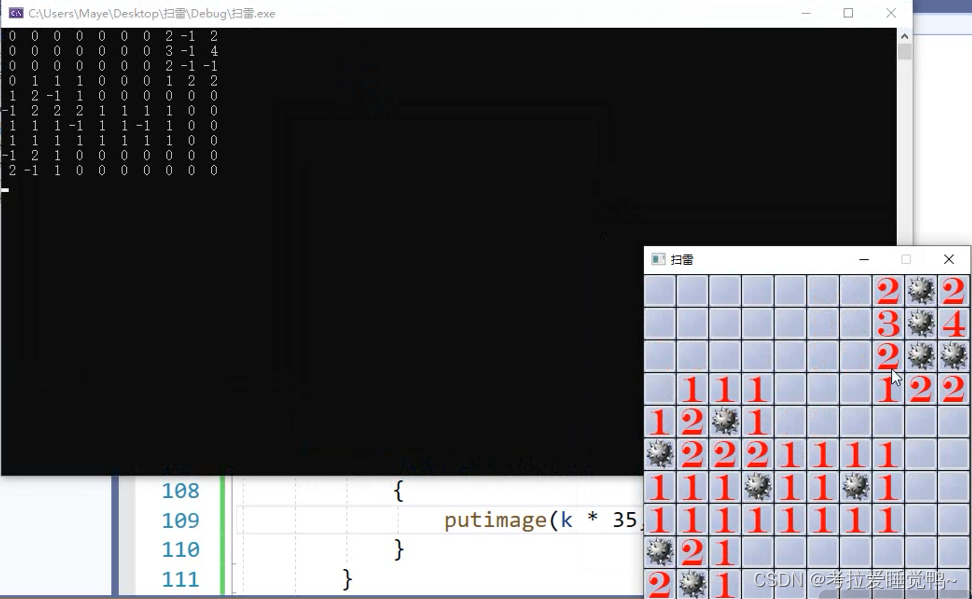
Task: Click the opening brace on line 108
Action: [x=399, y=491]
